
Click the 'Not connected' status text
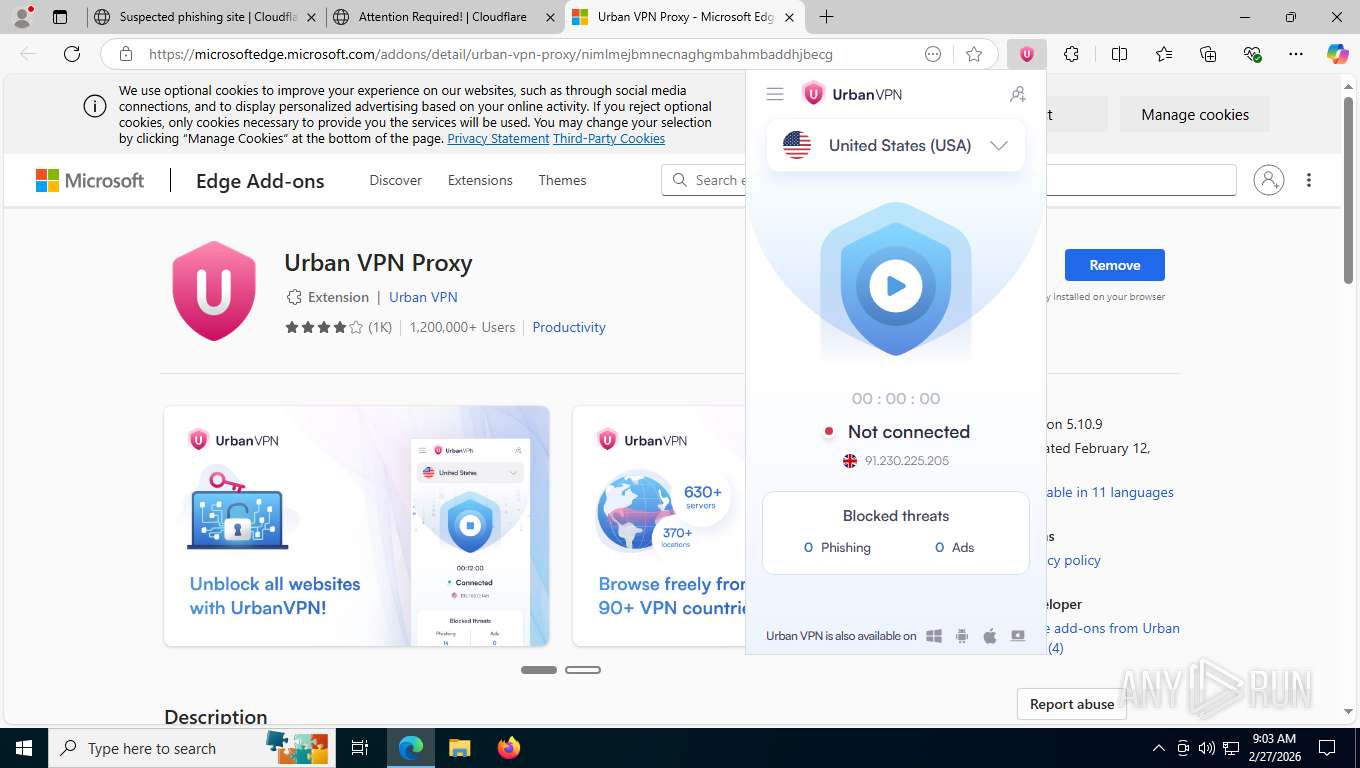pyautogui.click(x=909, y=432)
